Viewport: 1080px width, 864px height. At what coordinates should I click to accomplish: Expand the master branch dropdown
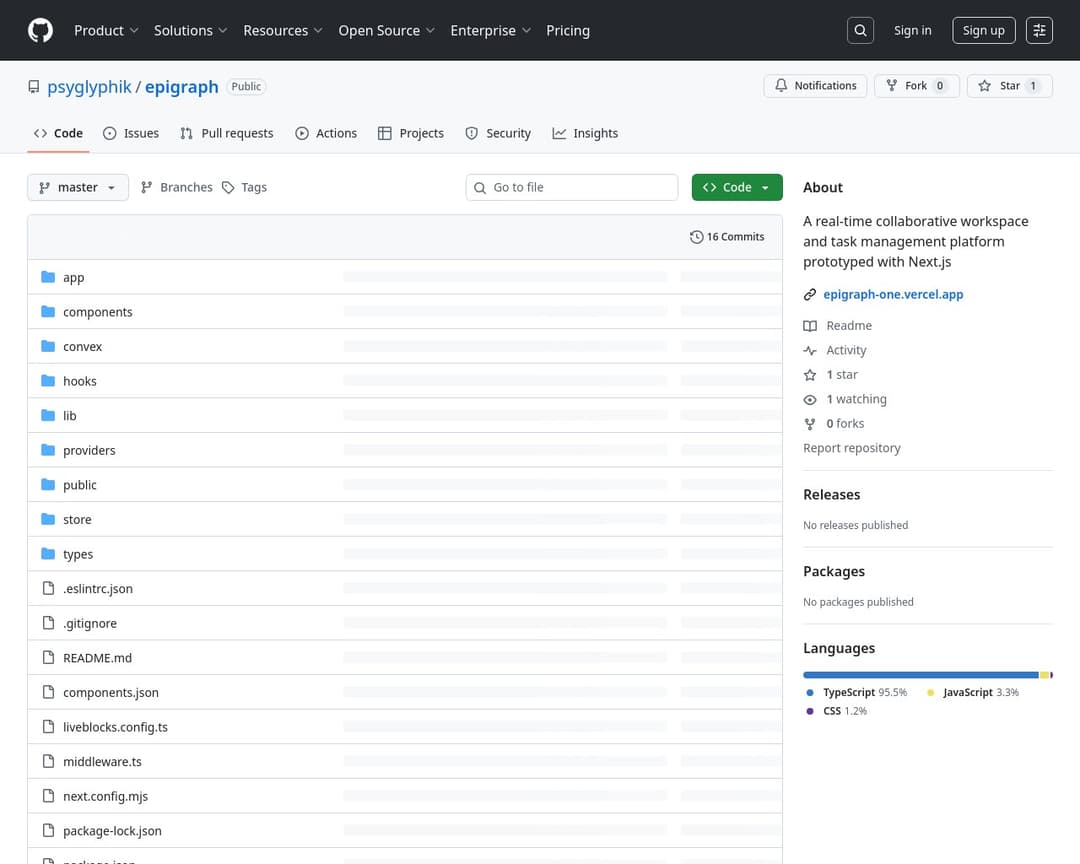(78, 187)
